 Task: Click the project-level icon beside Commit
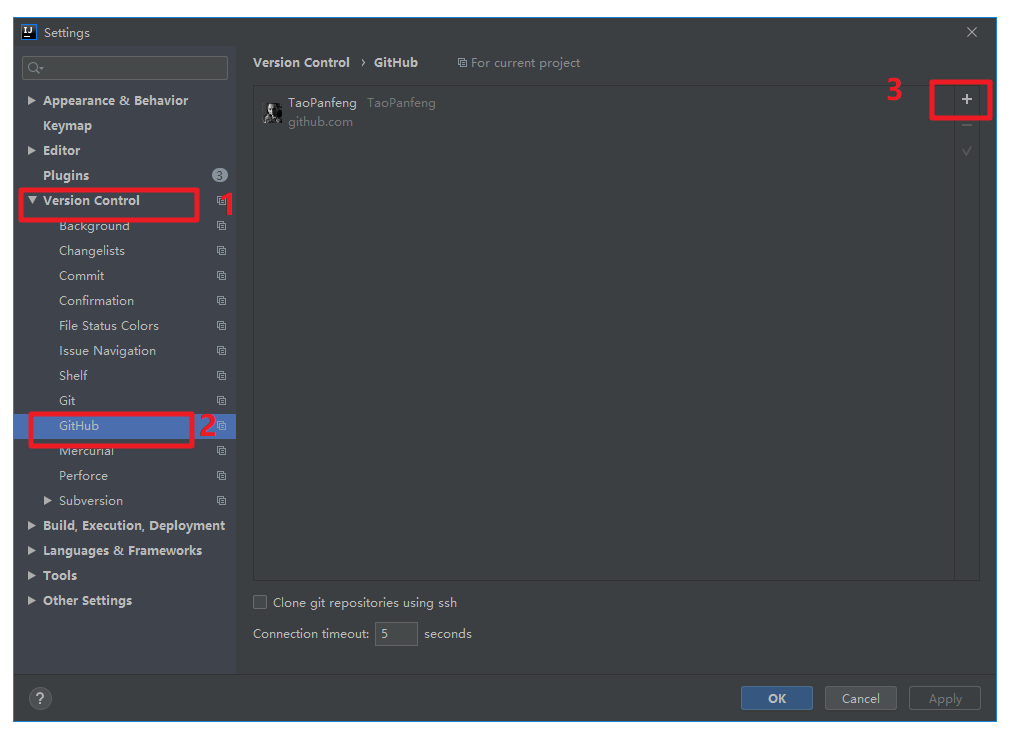[x=221, y=275]
